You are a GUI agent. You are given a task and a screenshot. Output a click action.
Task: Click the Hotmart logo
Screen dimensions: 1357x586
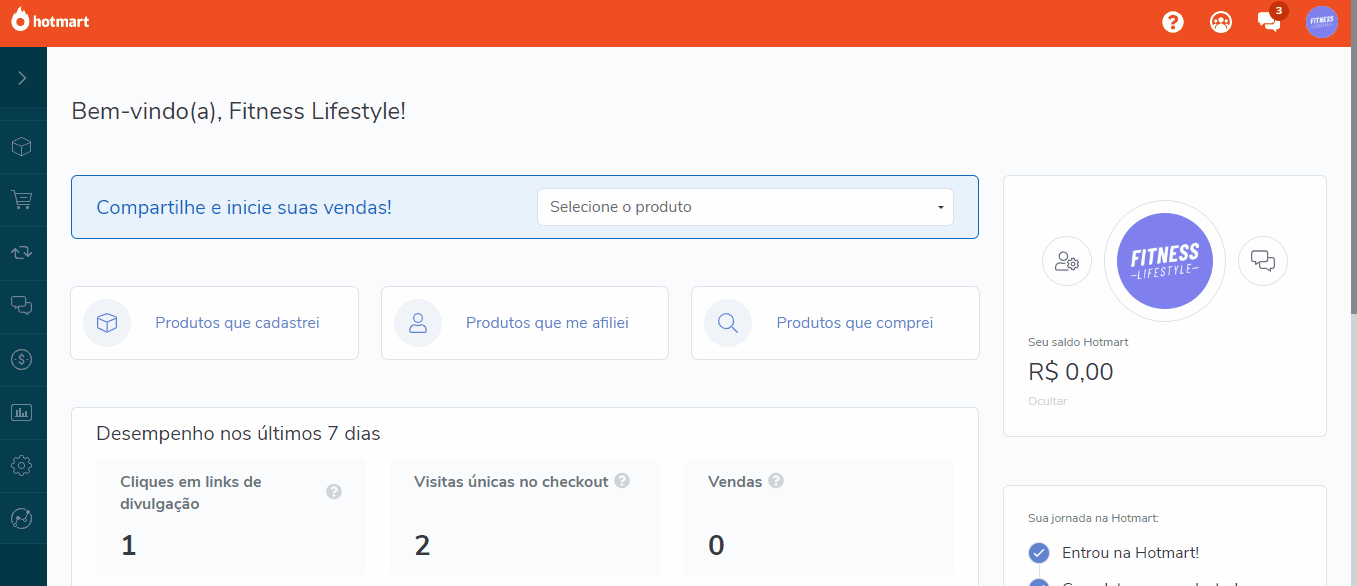click(x=50, y=20)
